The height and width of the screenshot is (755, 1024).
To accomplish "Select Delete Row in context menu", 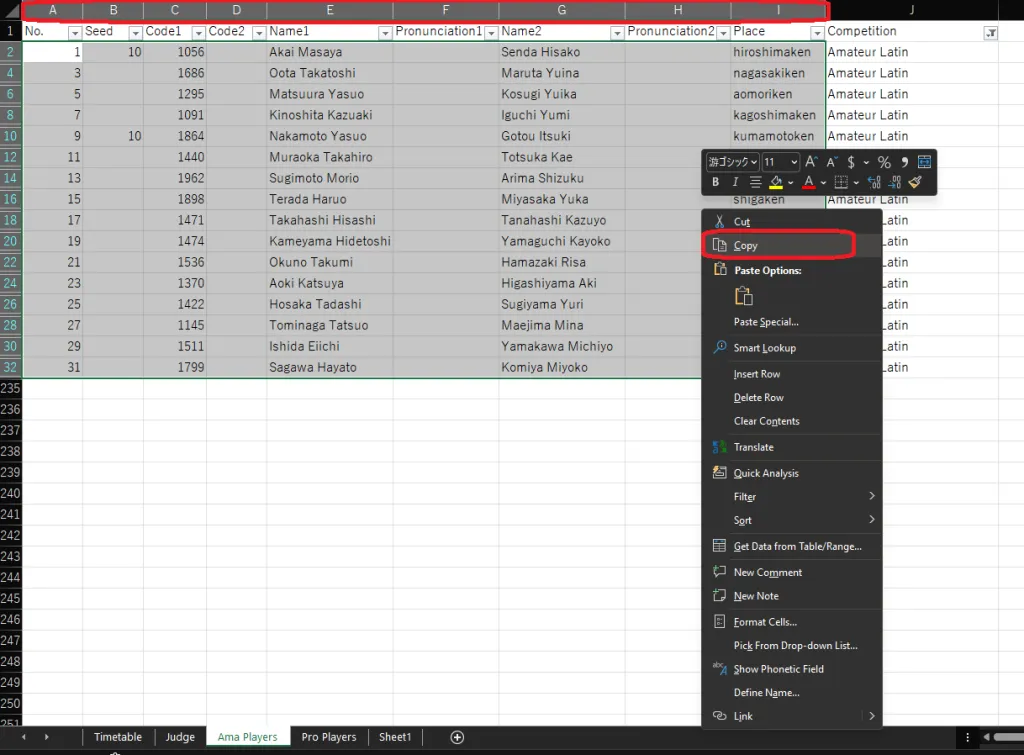I will point(758,397).
